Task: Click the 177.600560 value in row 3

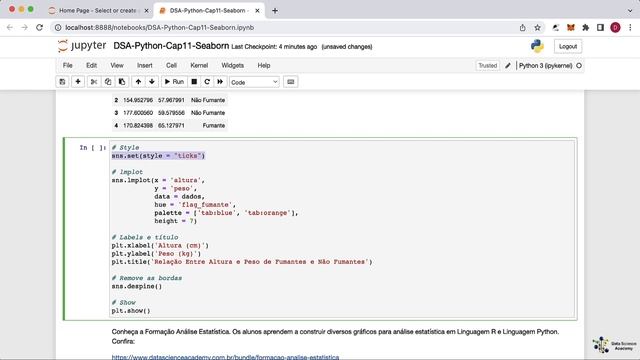Action: [138, 113]
